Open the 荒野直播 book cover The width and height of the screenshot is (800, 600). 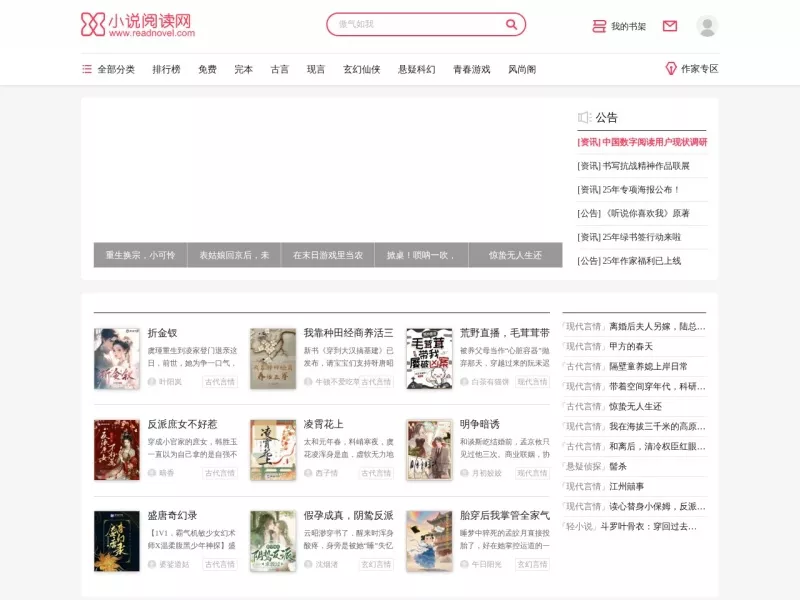(429, 359)
